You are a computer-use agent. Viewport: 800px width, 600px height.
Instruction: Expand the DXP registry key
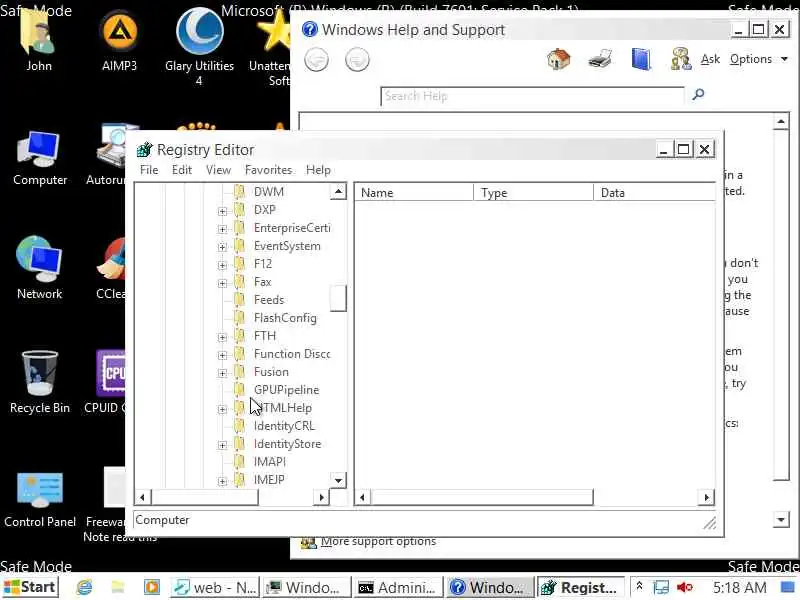(222, 211)
